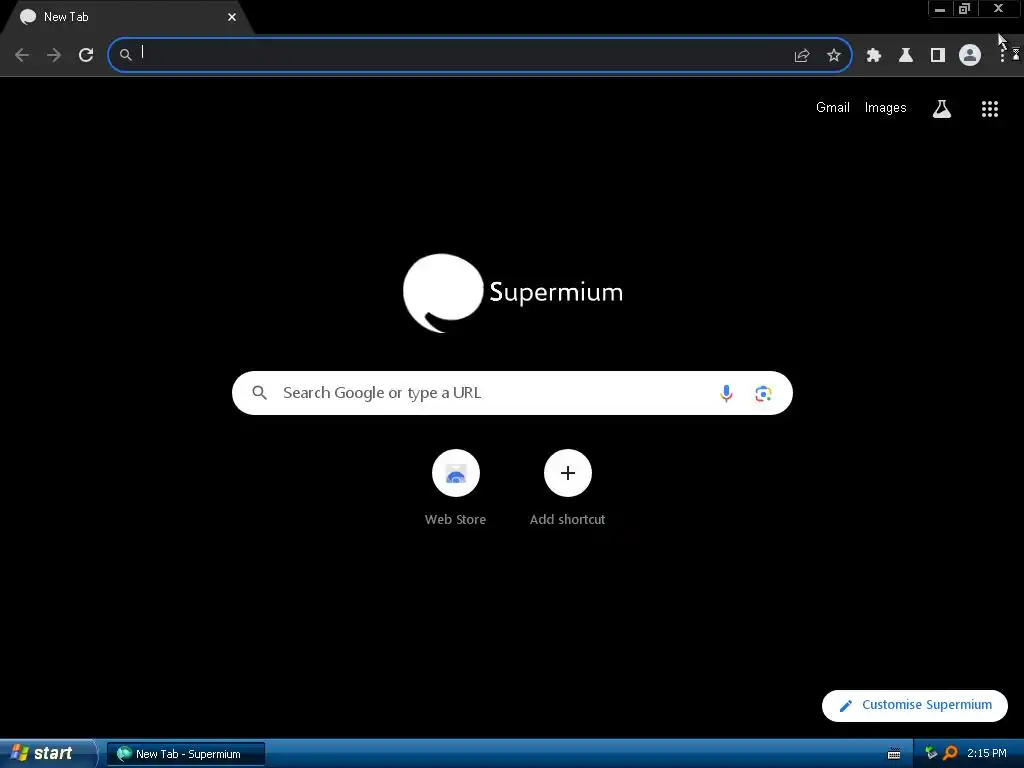Reload the current page
1024x768 pixels.
pyautogui.click(x=86, y=55)
